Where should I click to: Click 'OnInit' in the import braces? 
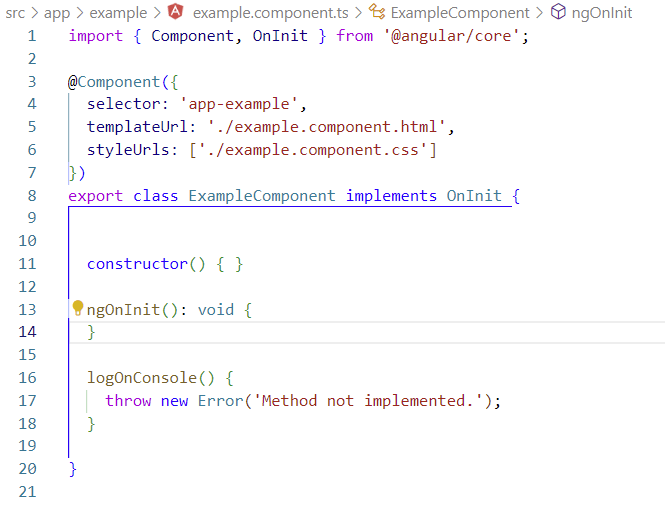280,36
